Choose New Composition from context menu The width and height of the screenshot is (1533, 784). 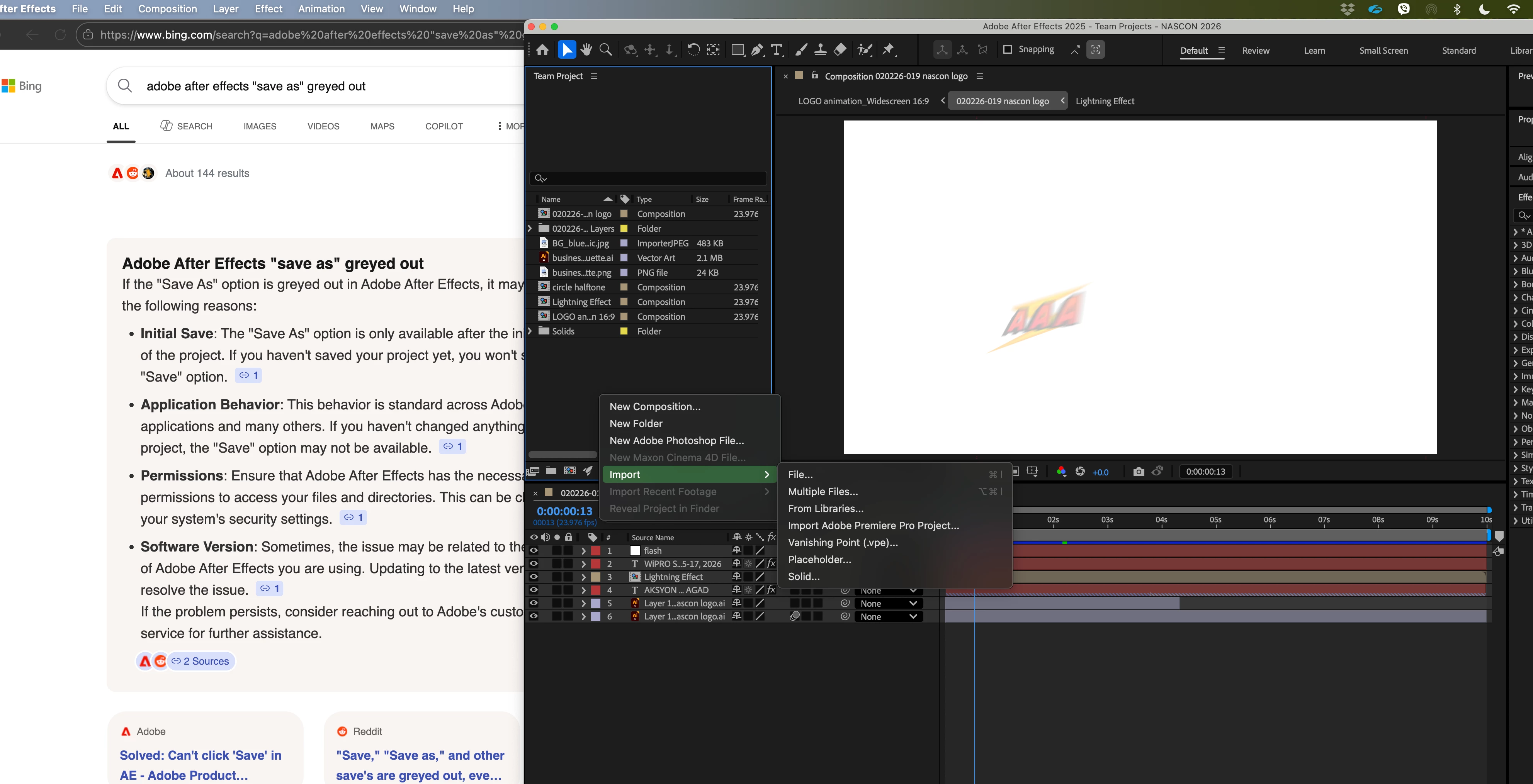(x=654, y=406)
